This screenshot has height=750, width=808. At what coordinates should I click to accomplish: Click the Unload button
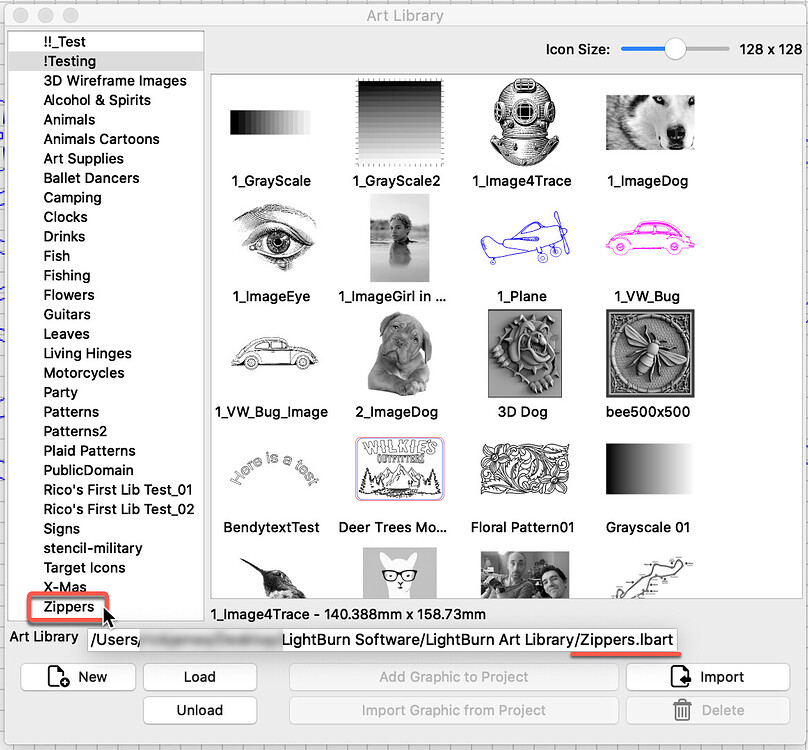[200, 710]
